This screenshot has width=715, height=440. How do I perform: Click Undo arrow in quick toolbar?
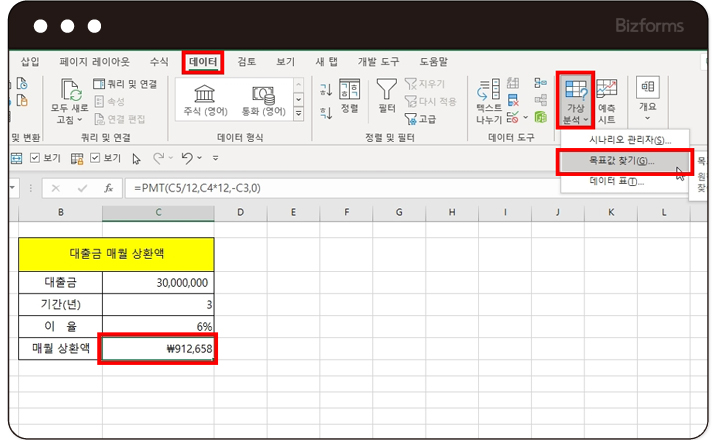pyautogui.click(x=187, y=158)
